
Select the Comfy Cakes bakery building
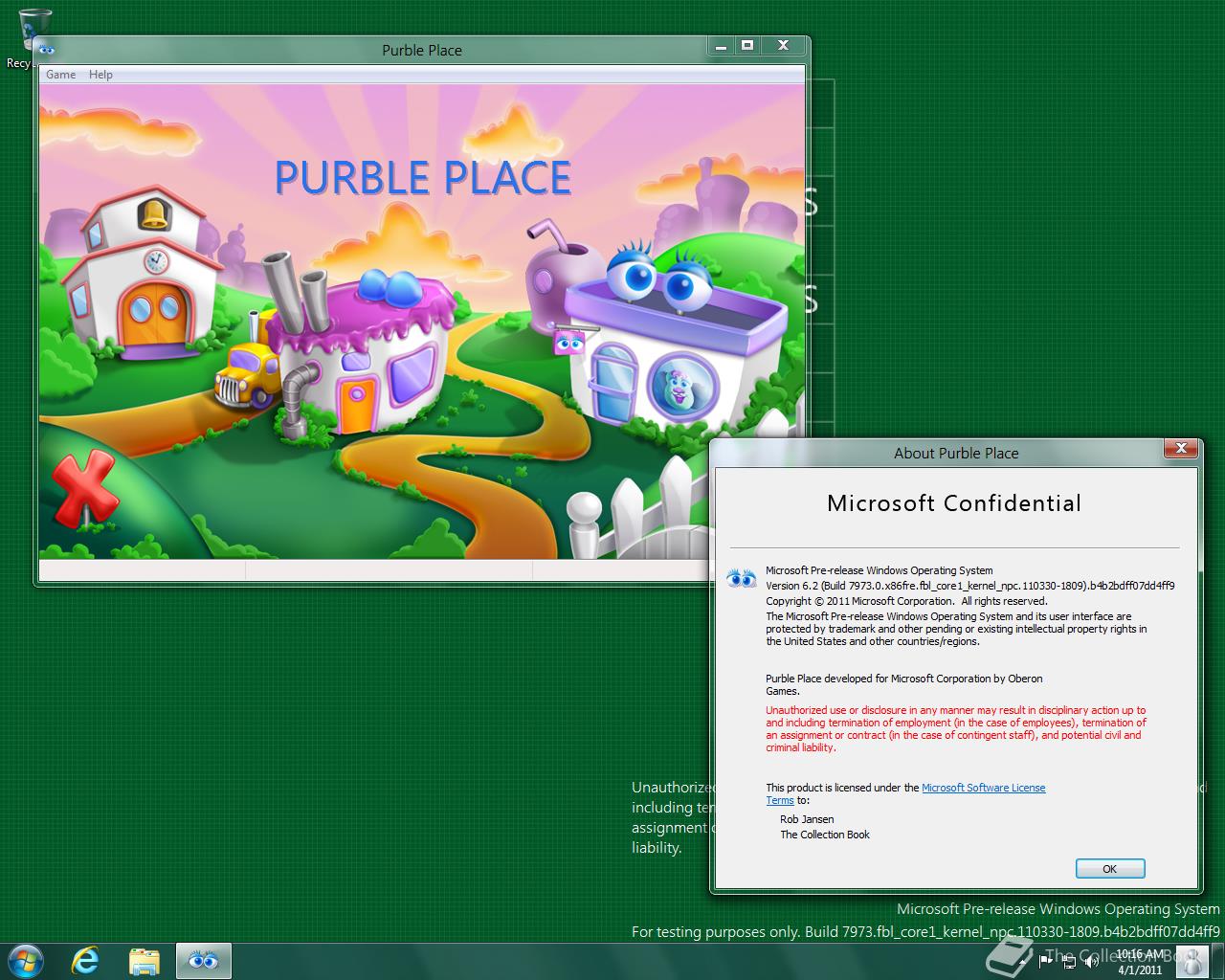[x=362, y=352]
